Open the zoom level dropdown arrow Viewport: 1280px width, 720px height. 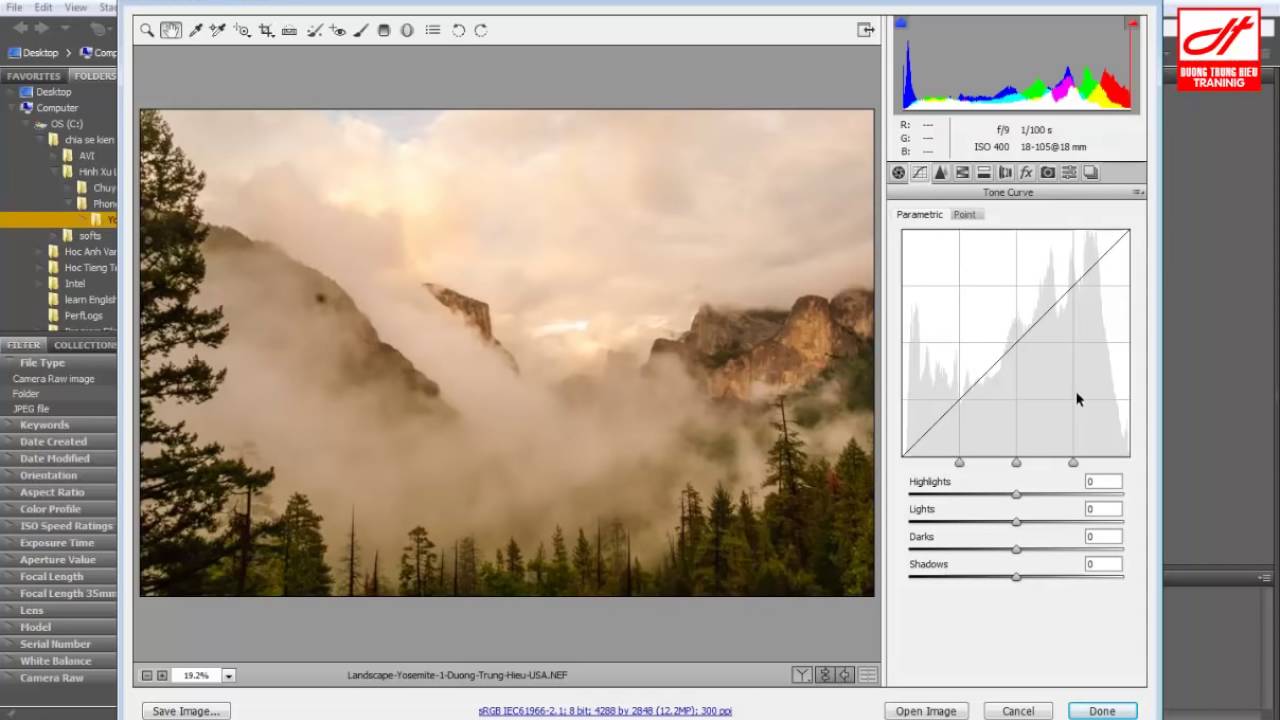coord(228,676)
